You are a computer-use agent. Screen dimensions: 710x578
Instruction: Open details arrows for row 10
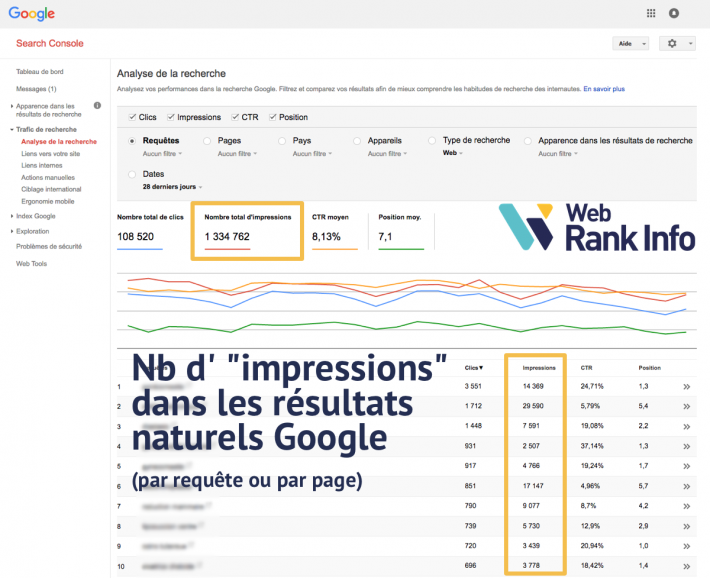tap(686, 566)
